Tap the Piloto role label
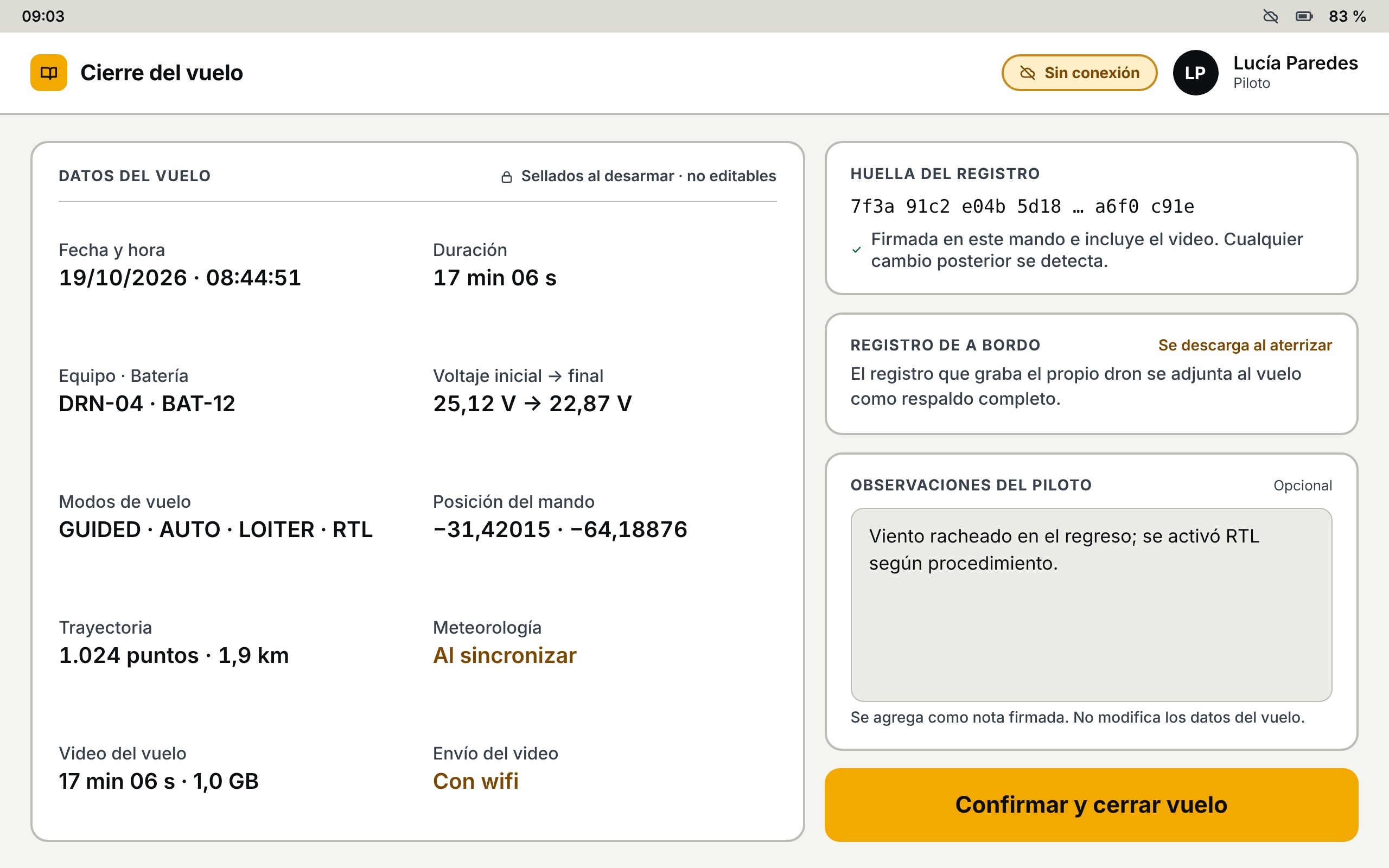The image size is (1389, 868). tap(1251, 83)
